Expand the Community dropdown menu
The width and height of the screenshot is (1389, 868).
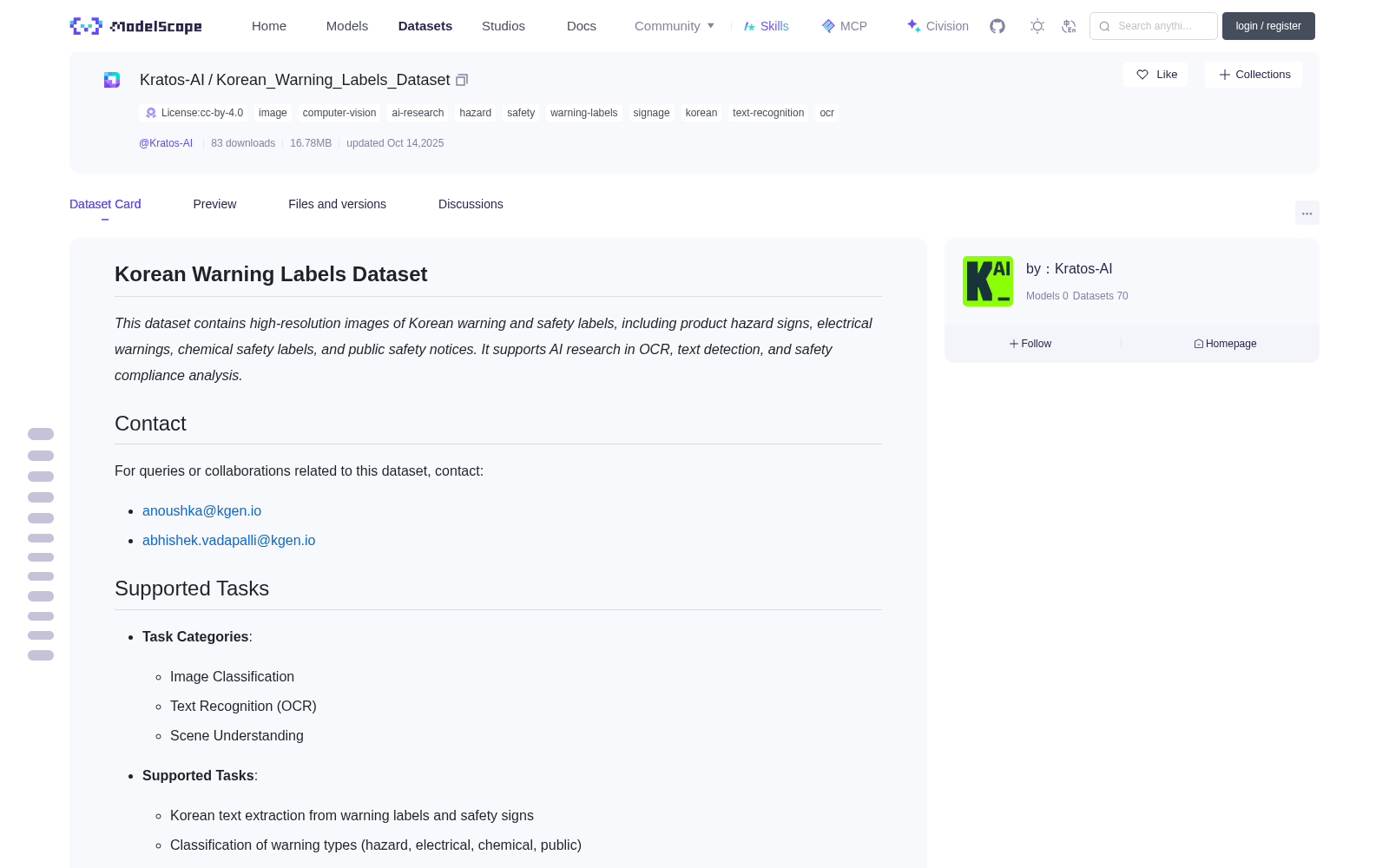coord(675,26)
